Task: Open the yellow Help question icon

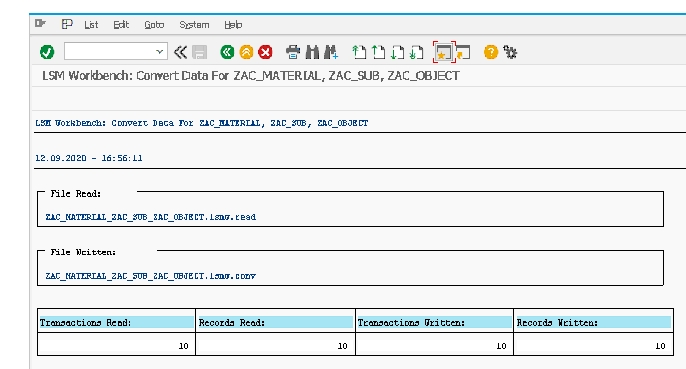Action: pyautogui.click(x=491, y=52)
